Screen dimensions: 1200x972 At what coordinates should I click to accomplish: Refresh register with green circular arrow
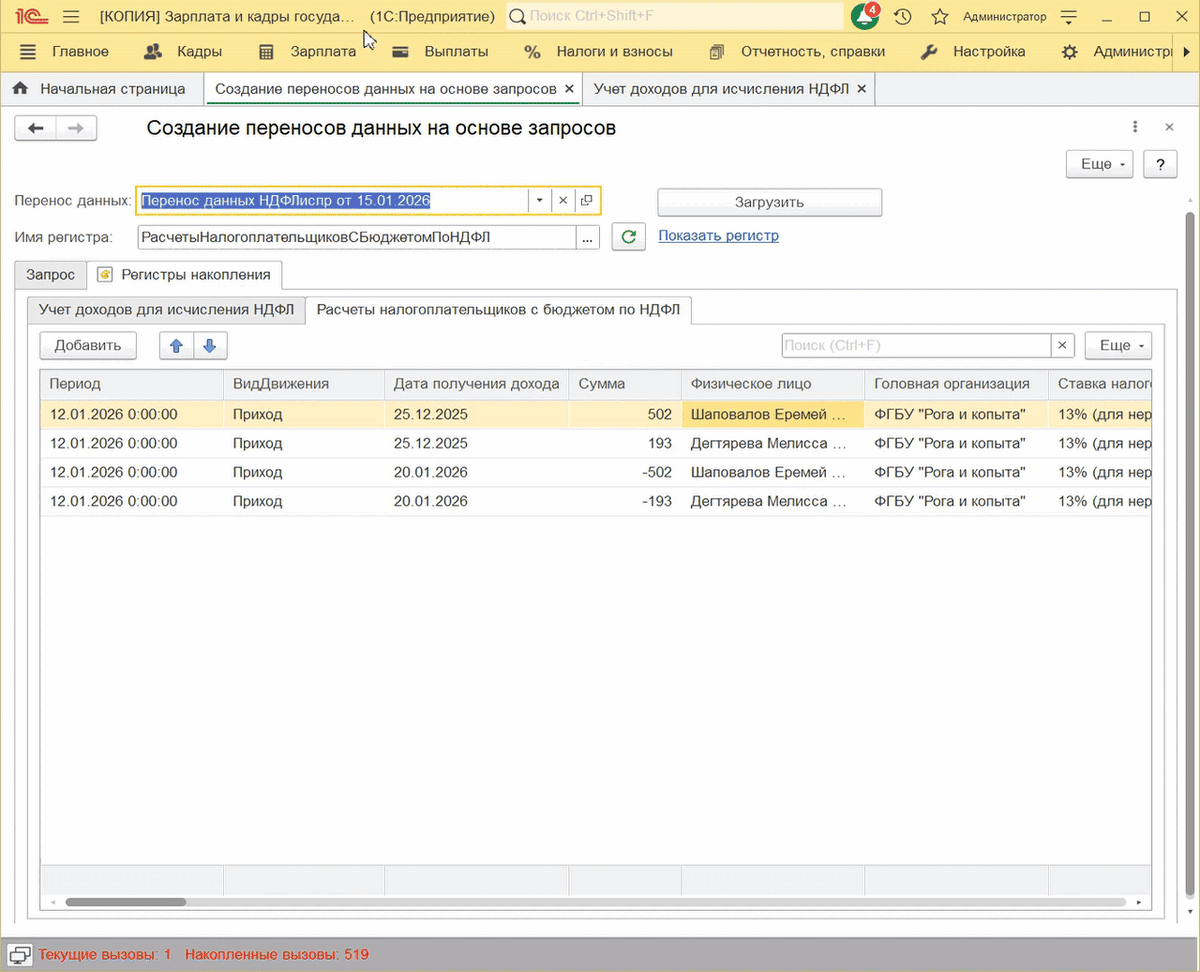tap(629, 237)
